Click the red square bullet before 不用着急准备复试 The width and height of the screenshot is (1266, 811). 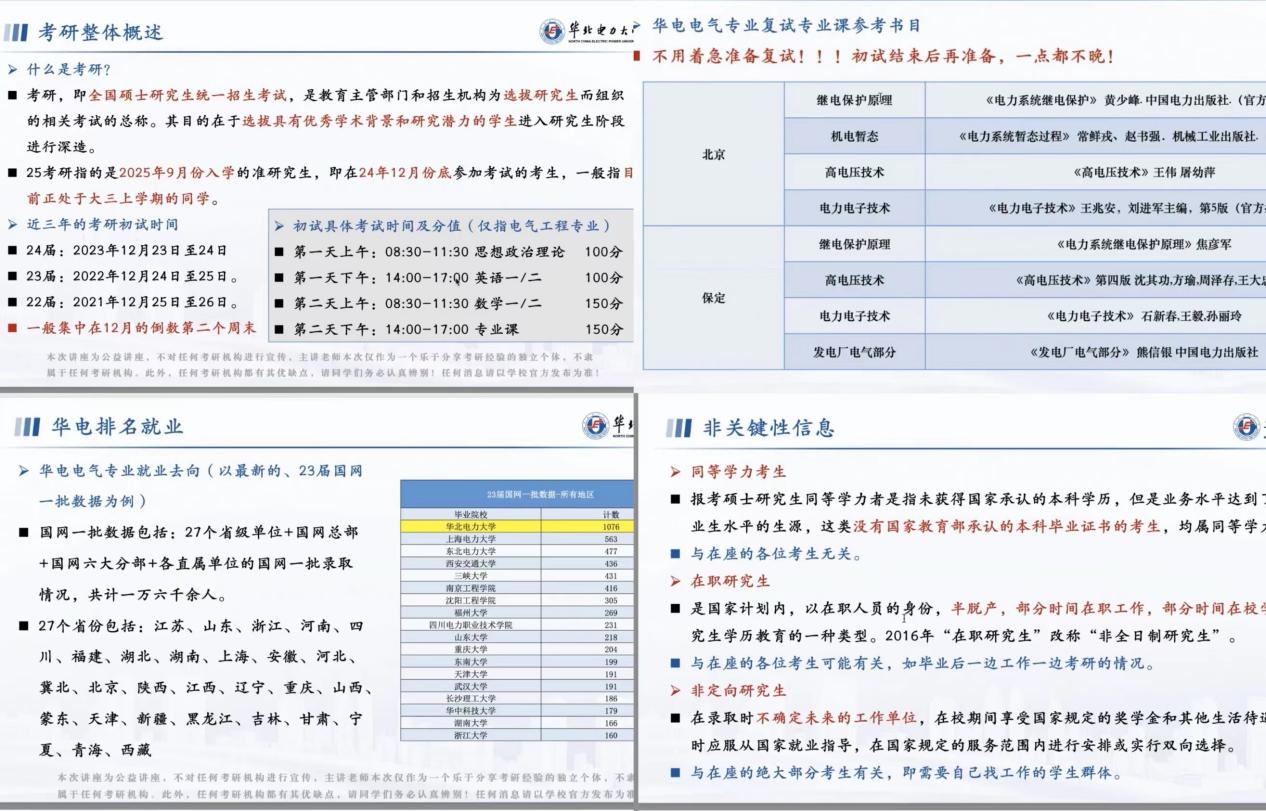pyautogui.click(x=637, y=57)
